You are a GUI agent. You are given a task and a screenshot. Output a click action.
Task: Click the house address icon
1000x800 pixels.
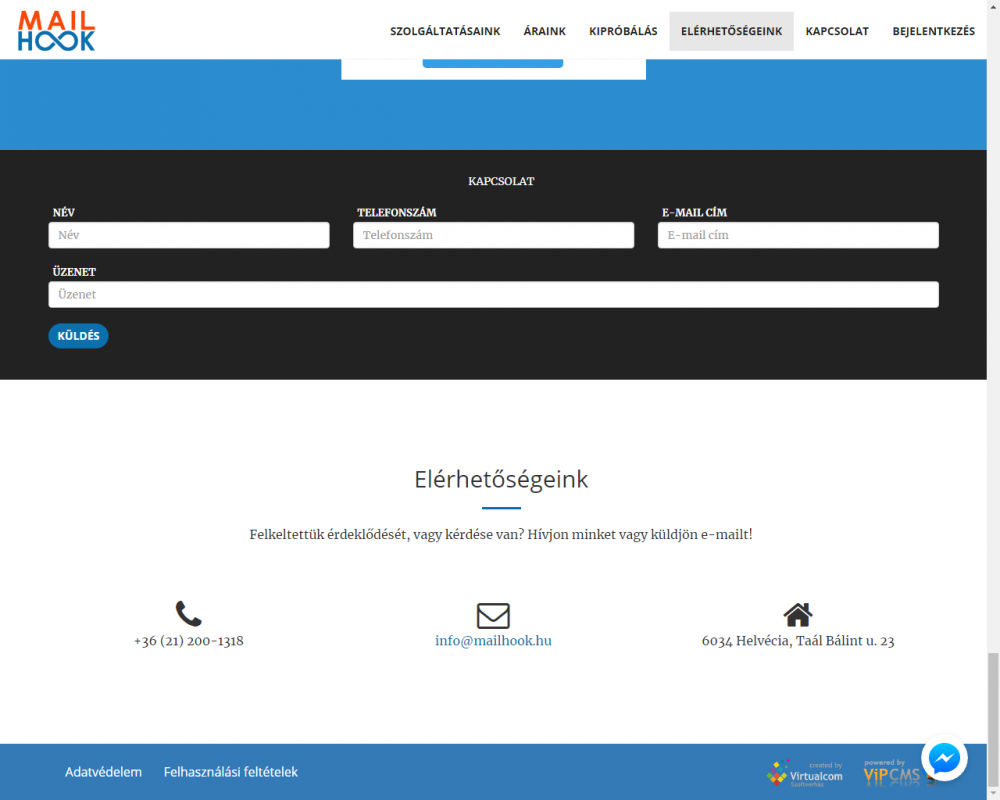pos(797,614)
